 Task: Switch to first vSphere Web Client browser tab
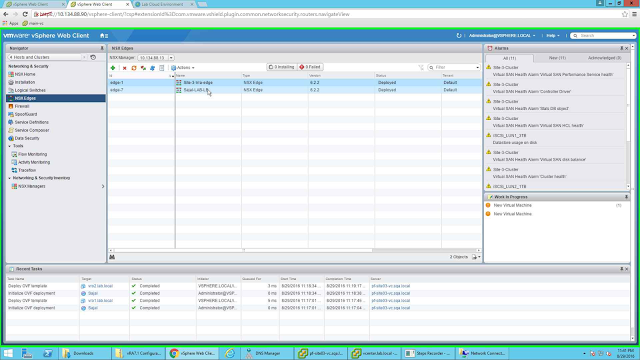[x=33, y=4]
